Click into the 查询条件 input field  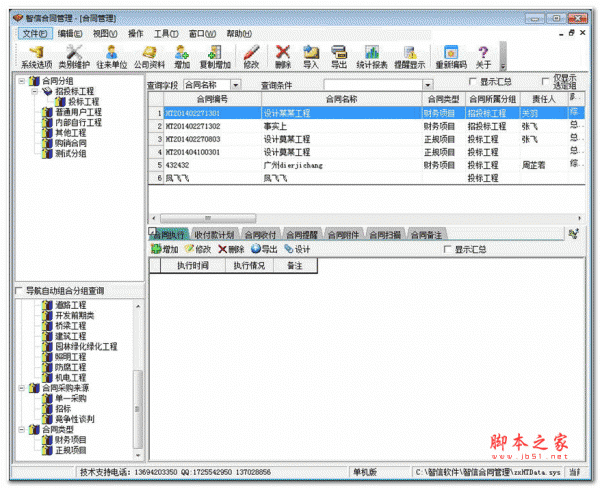click(373, 85)
